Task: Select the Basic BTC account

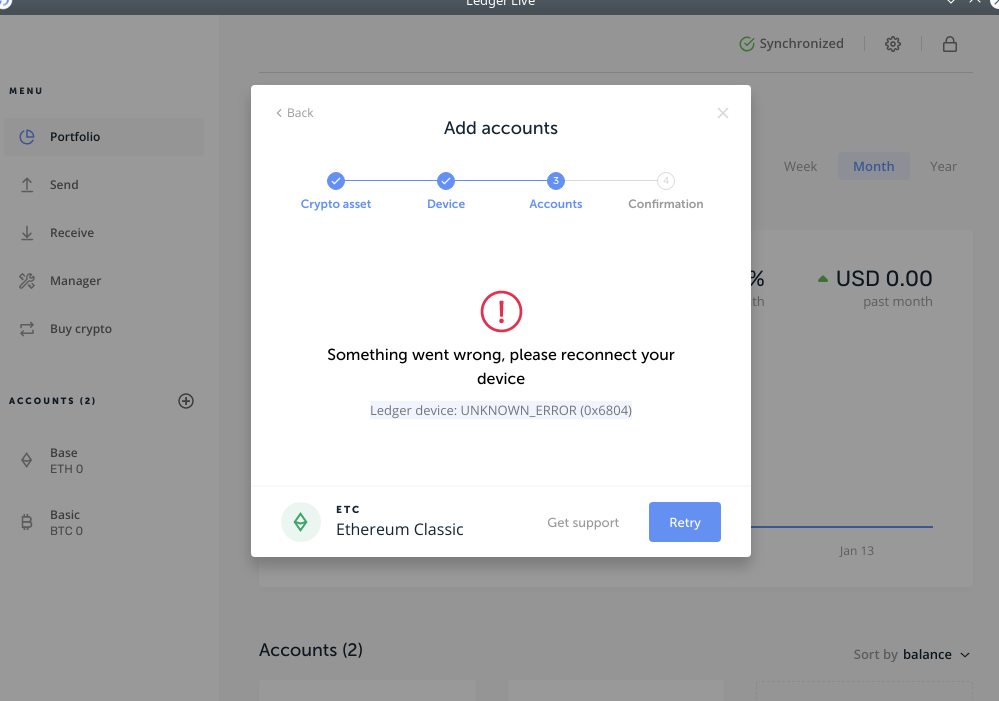Action: click(x=64, y=522)
